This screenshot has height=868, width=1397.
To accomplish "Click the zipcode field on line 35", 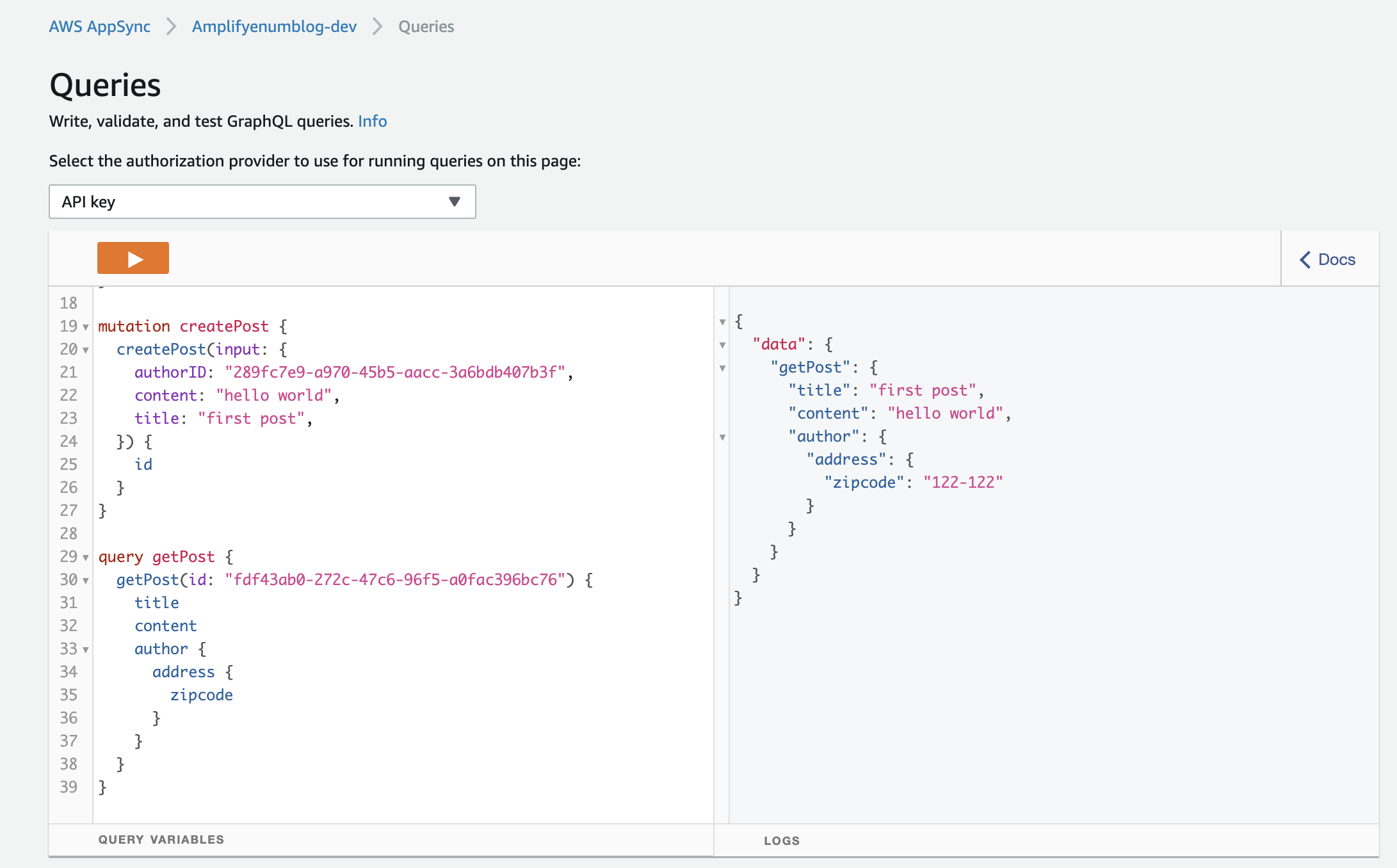I will click(202, 695).
